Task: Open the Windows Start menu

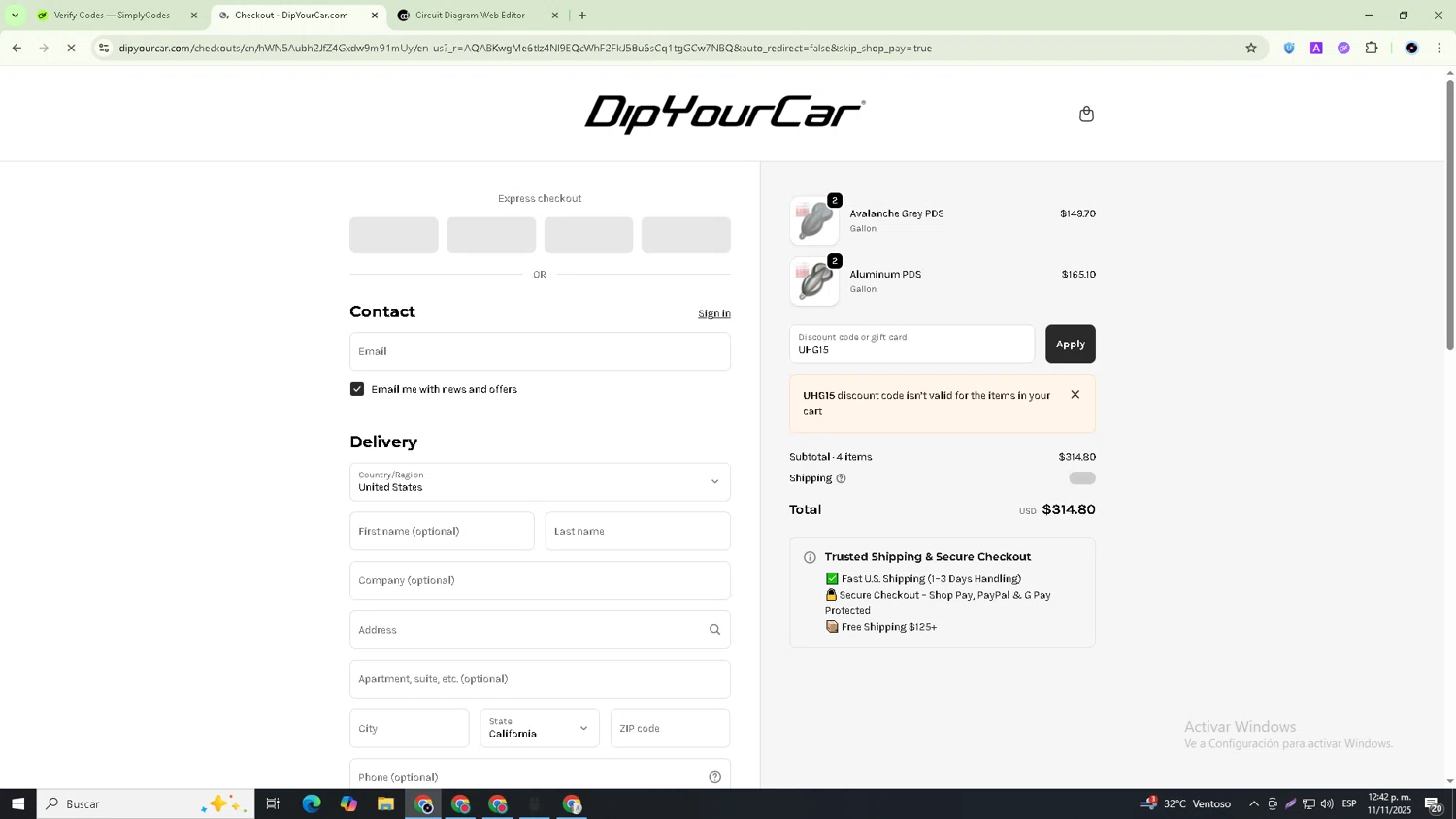Action: click(17, 803)
